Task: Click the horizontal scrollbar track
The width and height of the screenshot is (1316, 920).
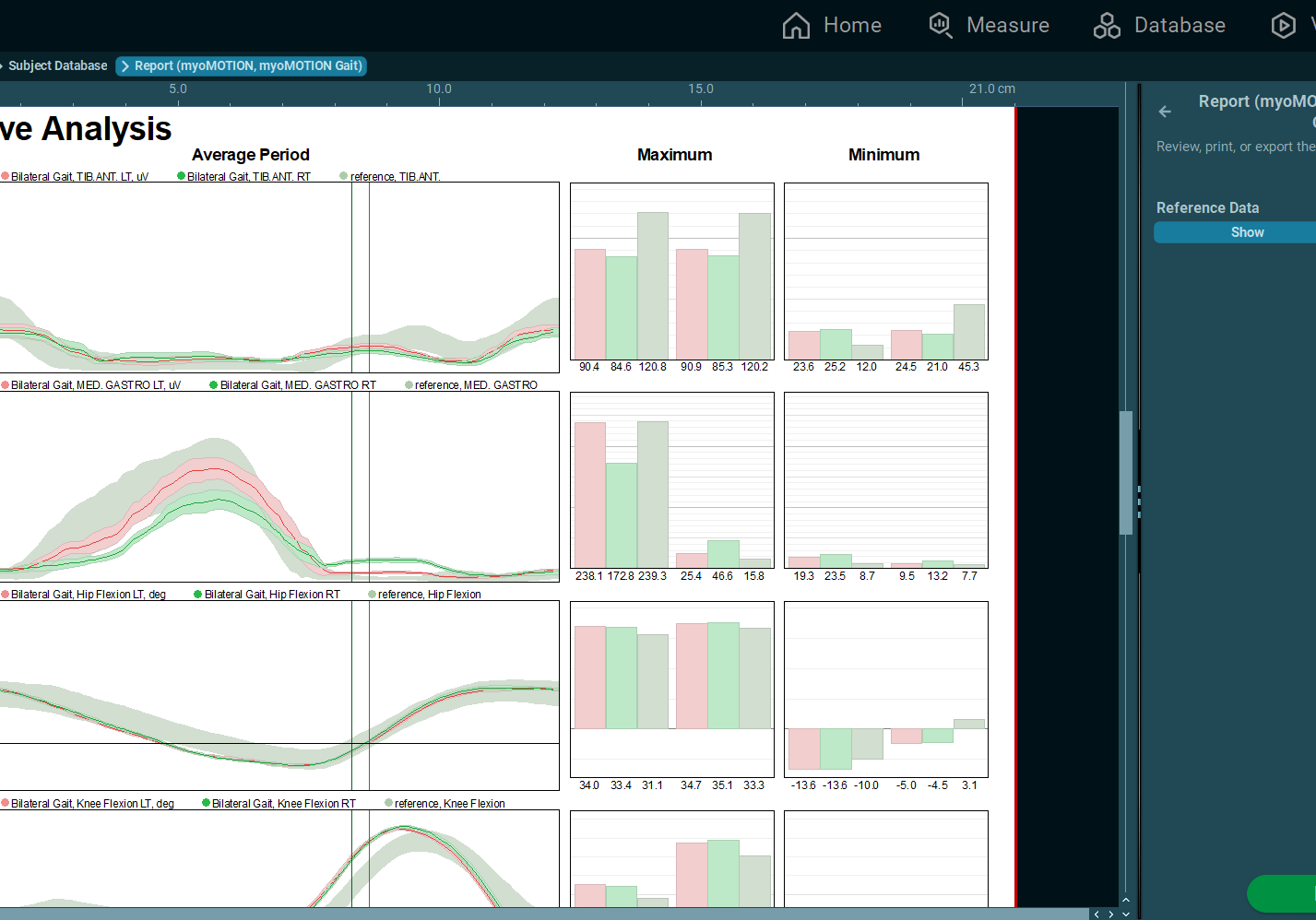Action: (544, 914)
